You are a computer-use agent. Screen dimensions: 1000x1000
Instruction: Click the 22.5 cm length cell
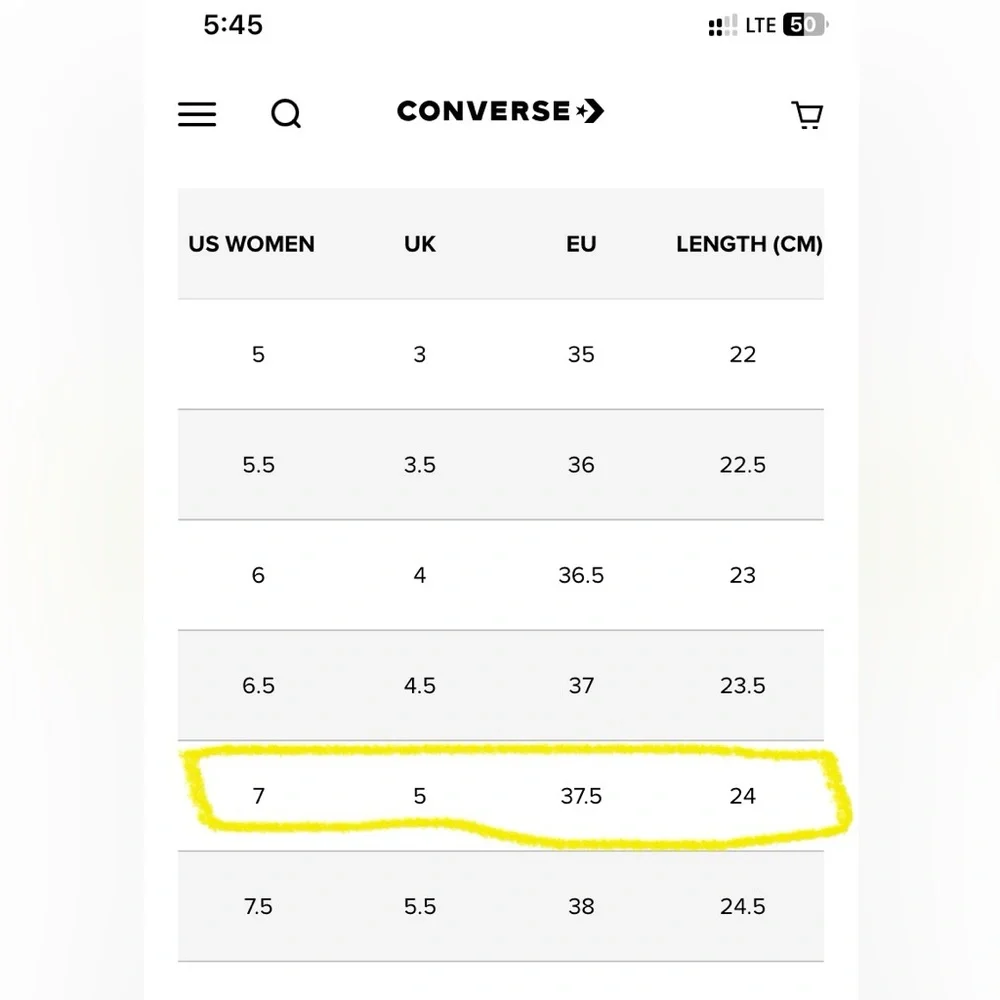tap(743, 465)
